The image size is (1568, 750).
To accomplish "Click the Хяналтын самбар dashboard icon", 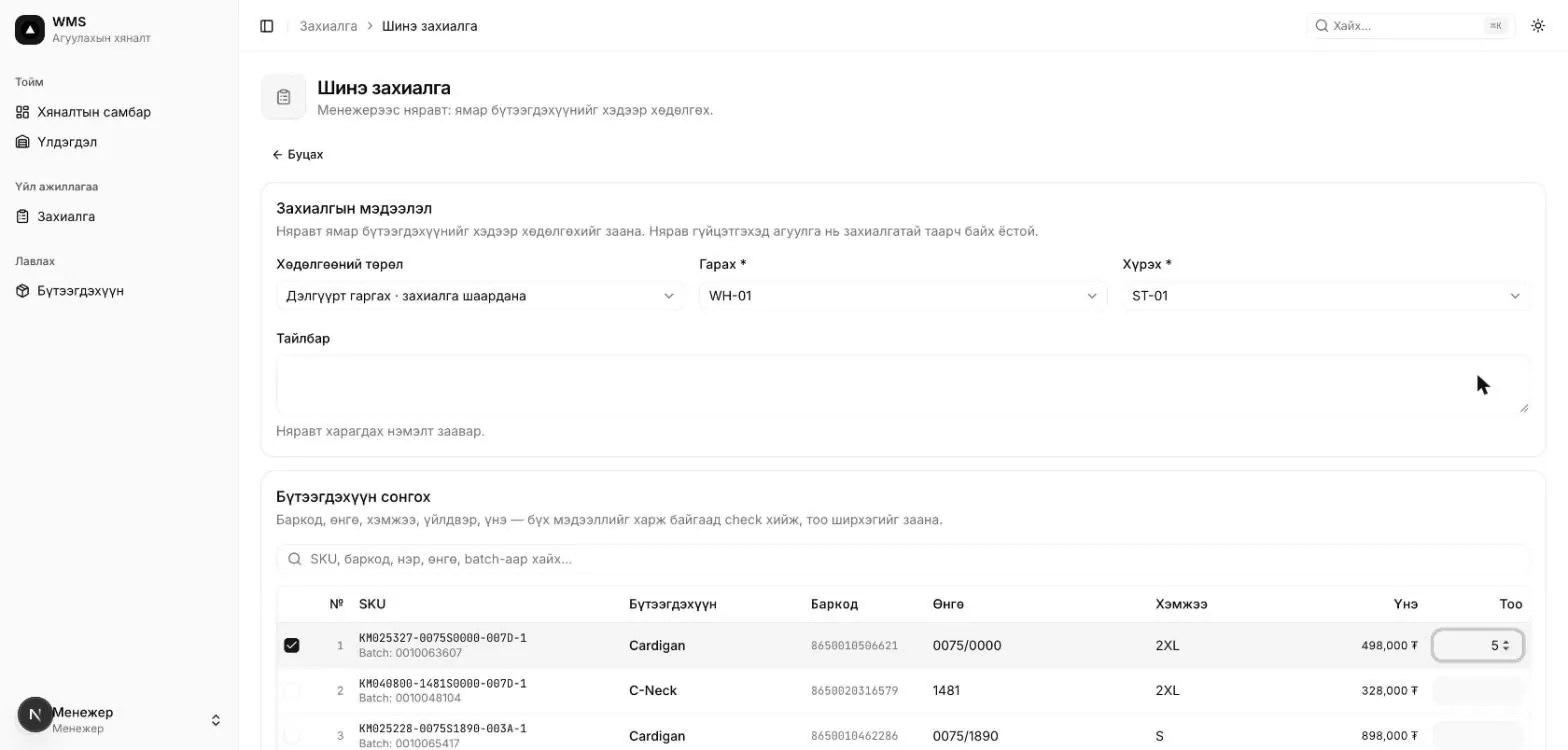I will (x=23, y=112).
